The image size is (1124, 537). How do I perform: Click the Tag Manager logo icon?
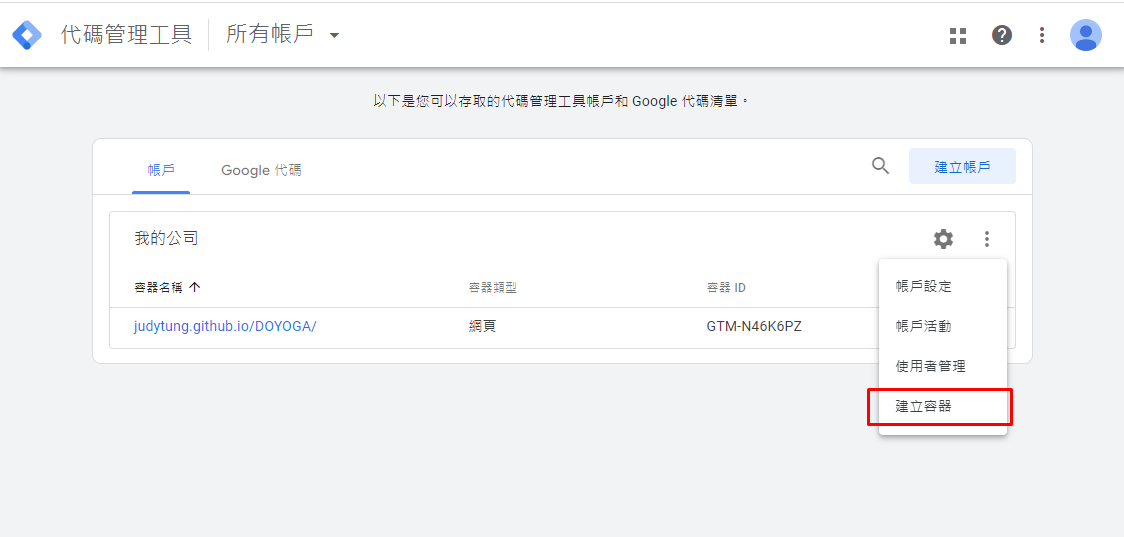[x=27, y=35]
